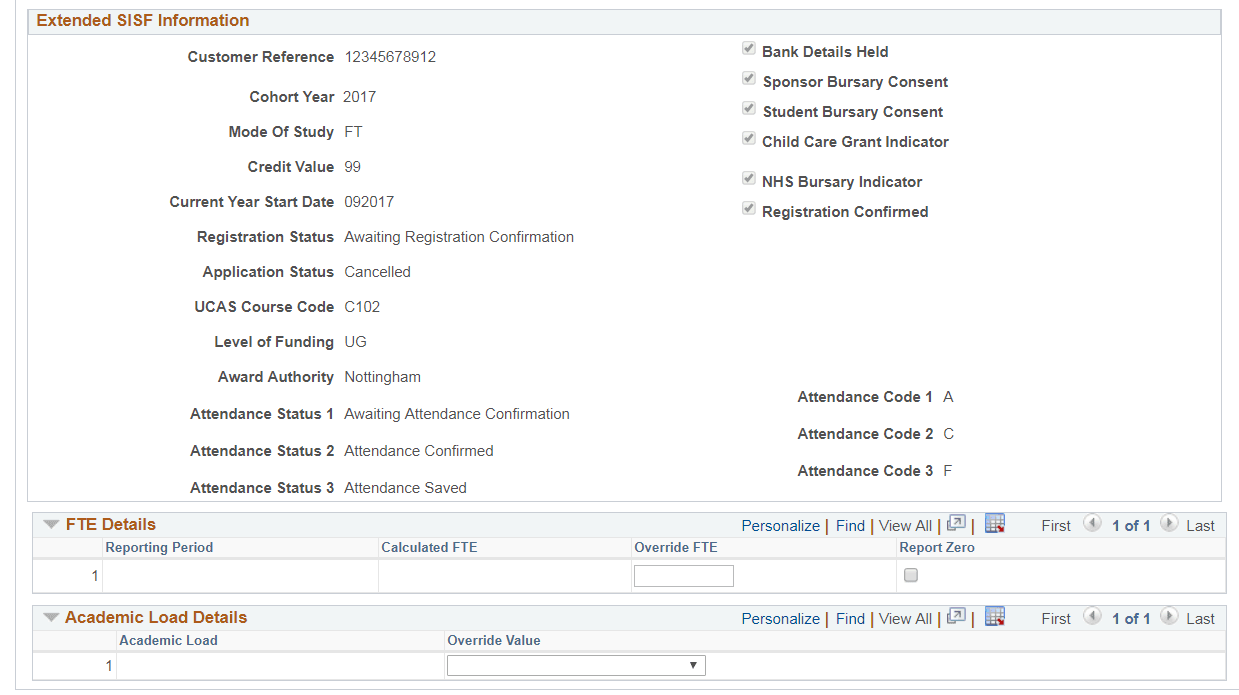1239x695 pixels.
Task: Open FTE Details grid in new window
Action: tap(956, 523)
